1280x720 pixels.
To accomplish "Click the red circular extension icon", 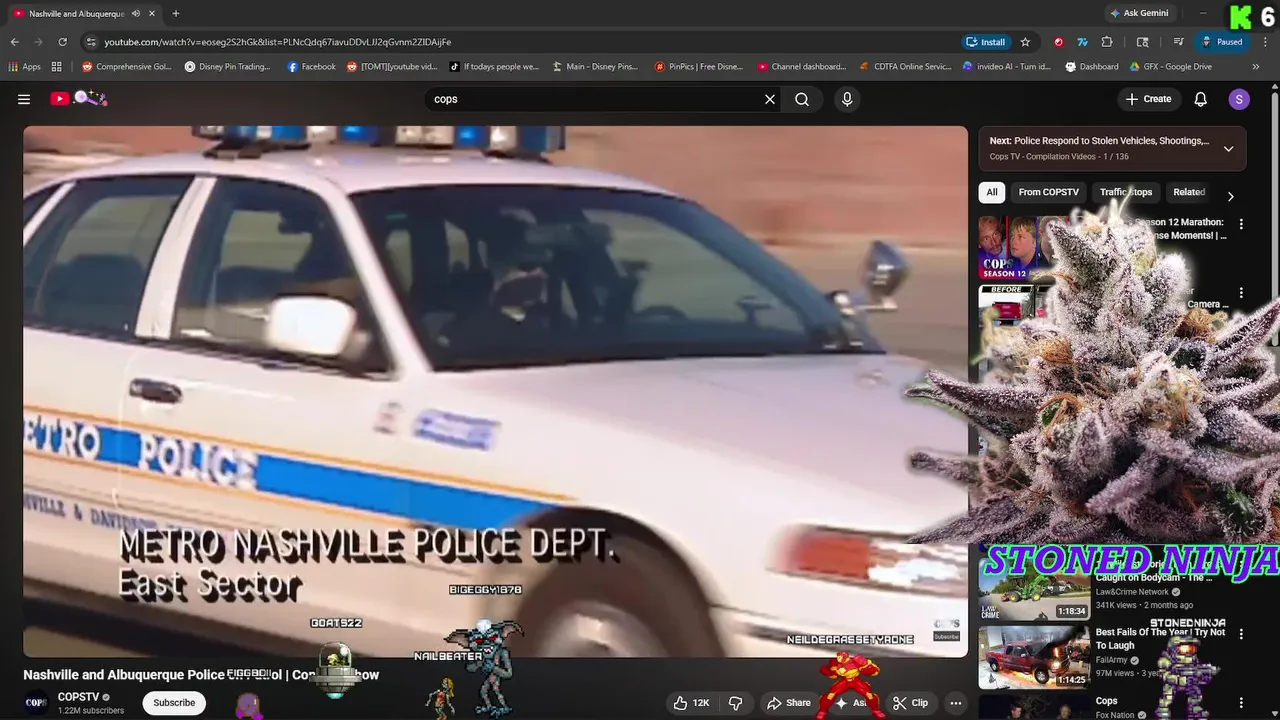I will (x=1059, y=42).
